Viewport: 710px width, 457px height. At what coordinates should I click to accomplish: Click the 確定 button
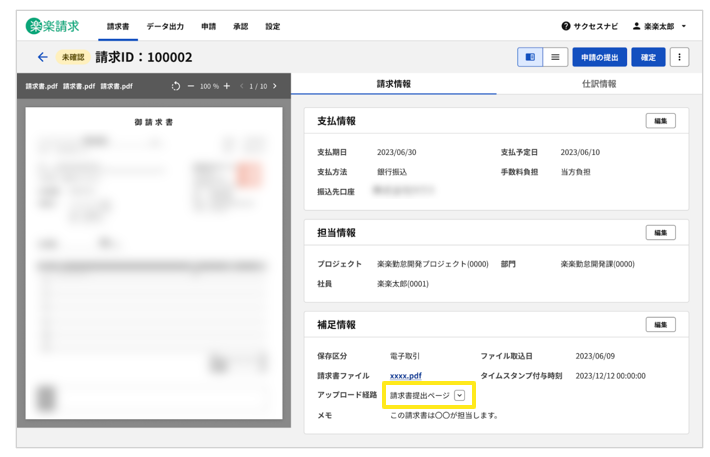tap(648, 58)
